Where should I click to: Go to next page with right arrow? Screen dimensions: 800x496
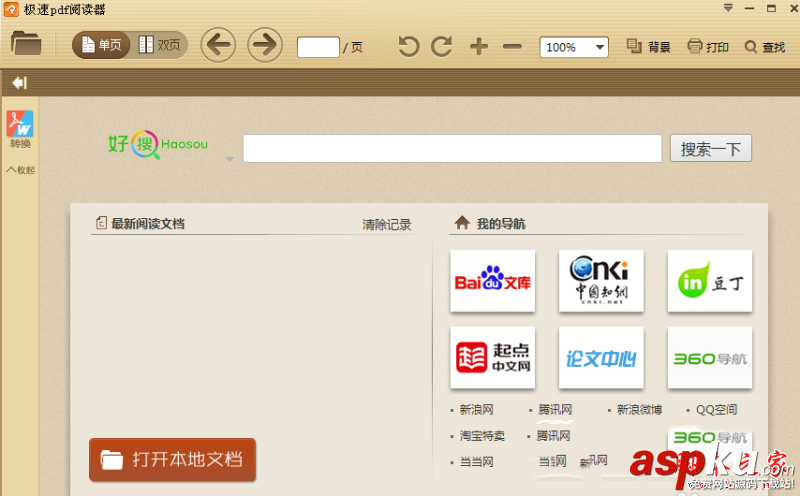tap(265, 45)
